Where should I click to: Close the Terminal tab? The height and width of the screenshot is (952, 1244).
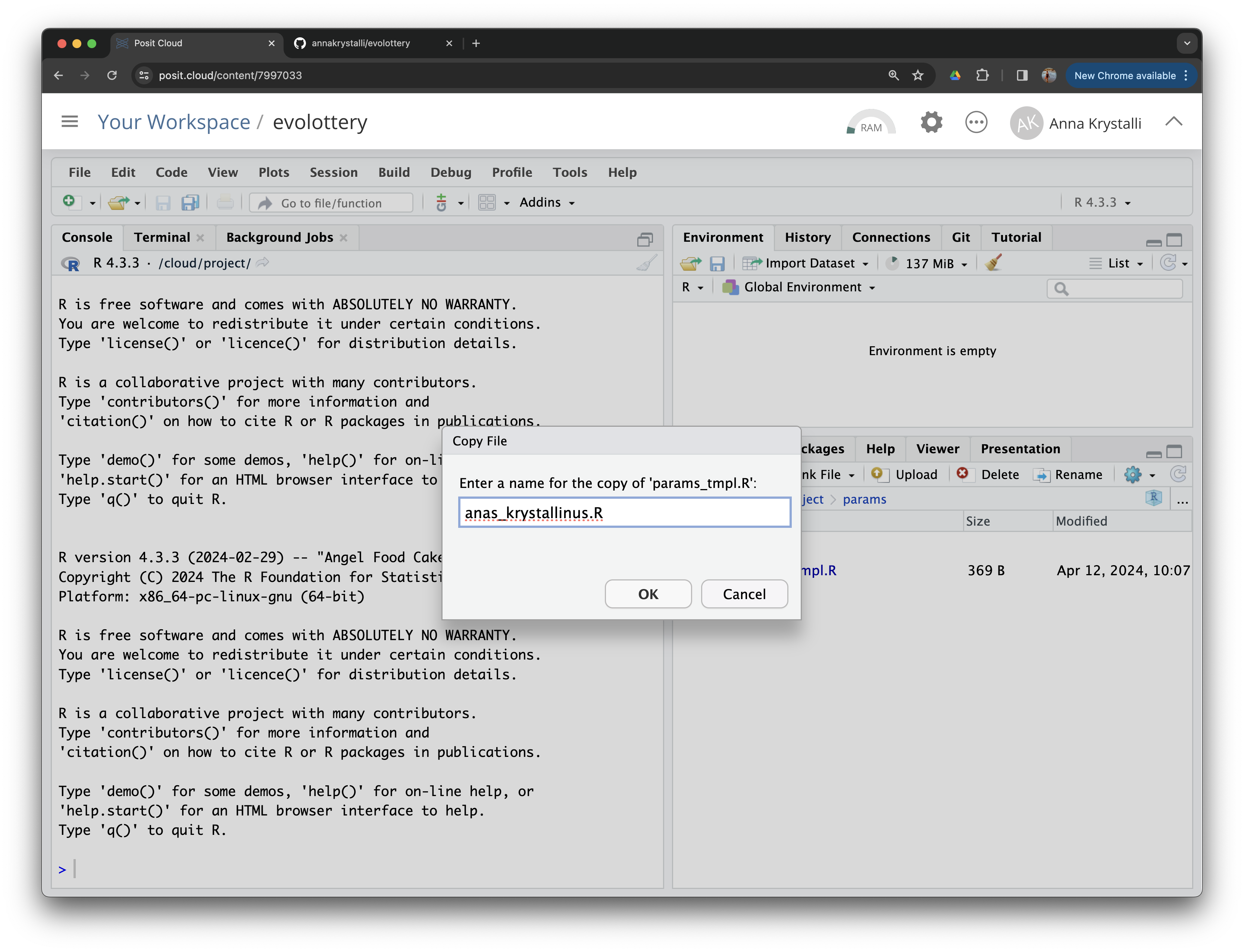(201, 238)
